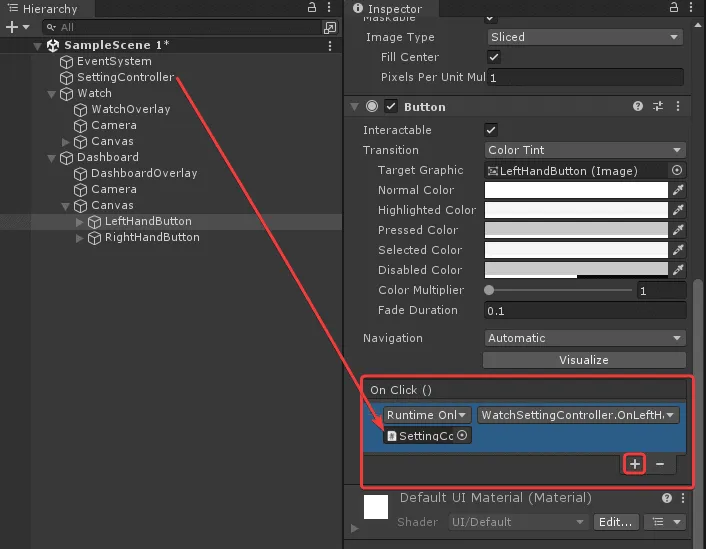
Task: Click the Color Multiplier value field
Action: 661,290
